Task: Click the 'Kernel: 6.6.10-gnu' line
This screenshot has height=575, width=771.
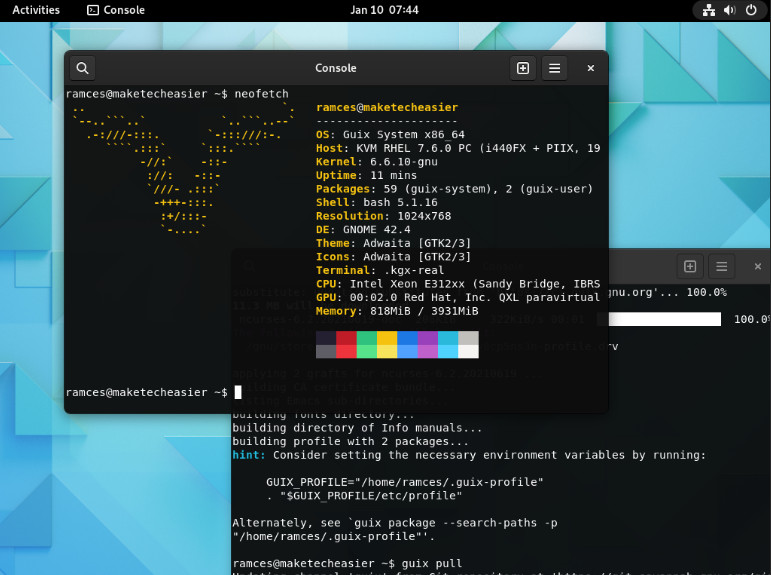Action: [x=377, y=161]
